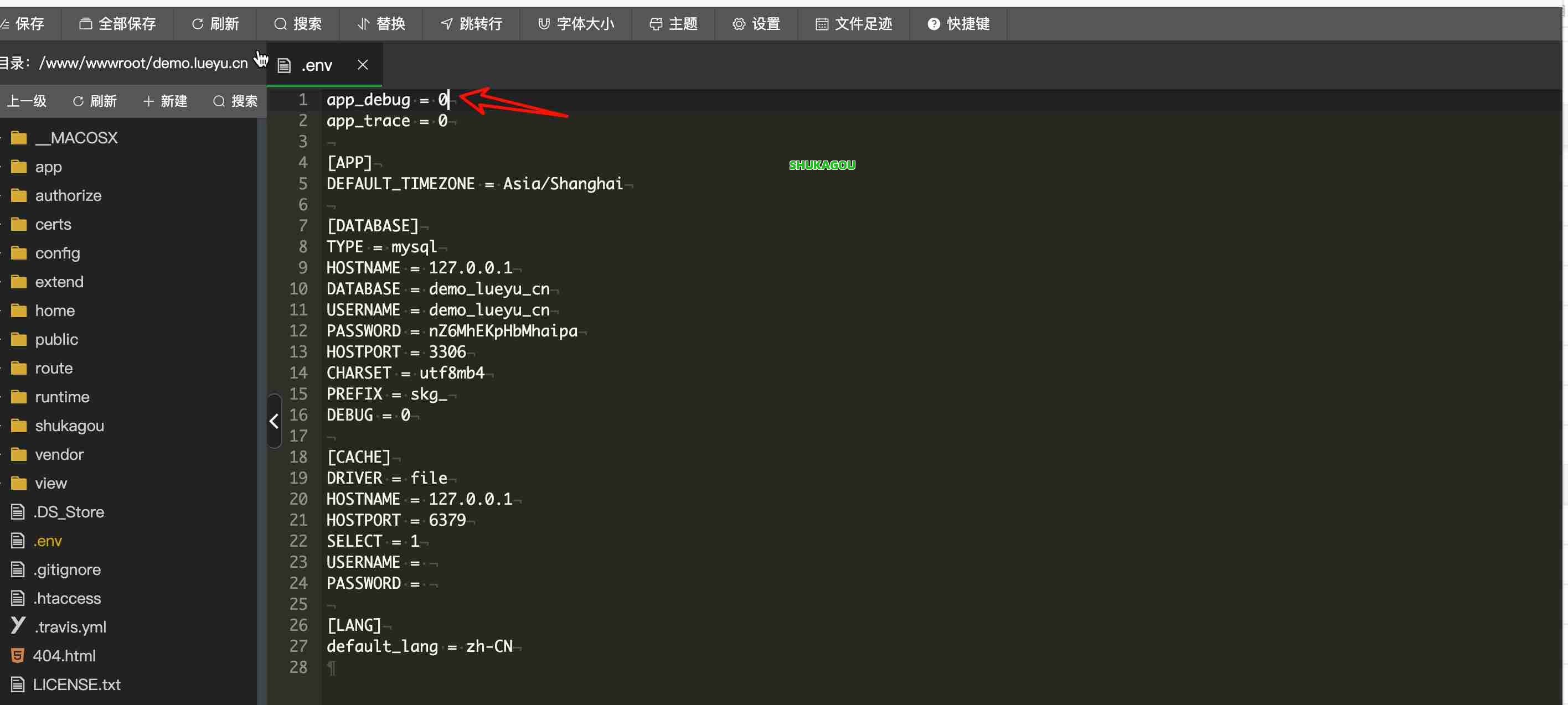Save all open files with 全部保存
The width and height of the screenshot is (1568, 705).
[117, 24]
